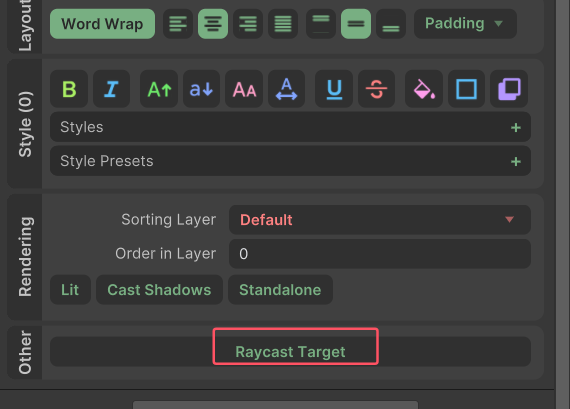
Task: Select the purple overlapping squares icon
Action: tap(509, 89)
